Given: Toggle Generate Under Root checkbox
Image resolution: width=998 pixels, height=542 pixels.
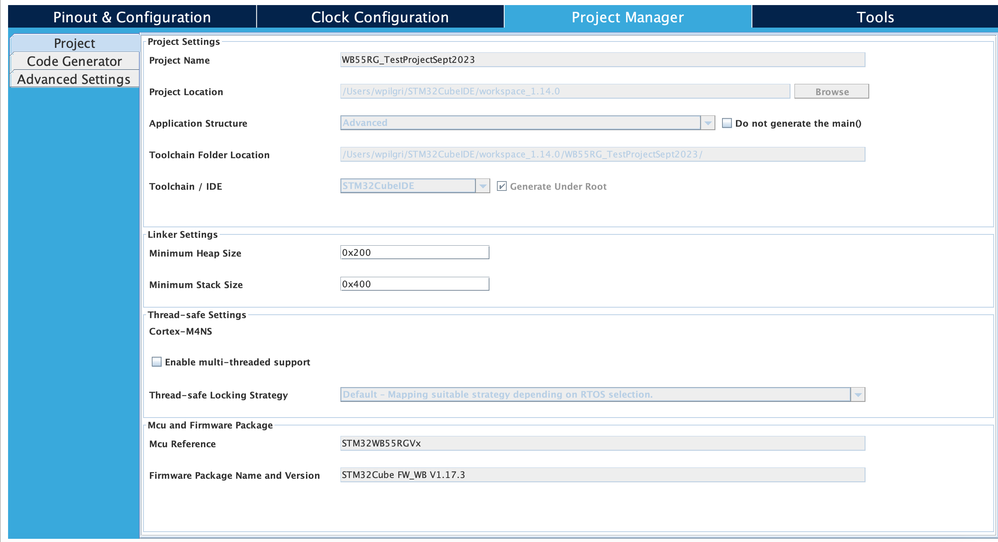Looking at the screenshot, I should 502,186.
